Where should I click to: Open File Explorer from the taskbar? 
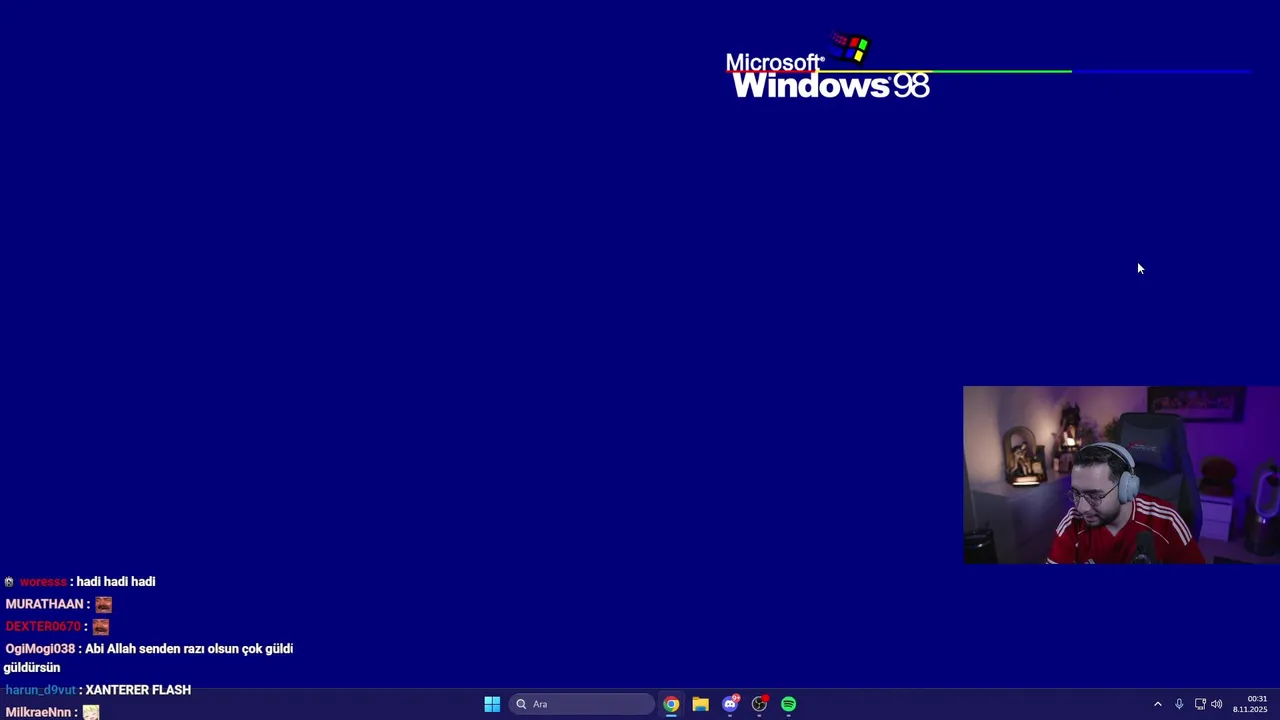tap(700, 704)
